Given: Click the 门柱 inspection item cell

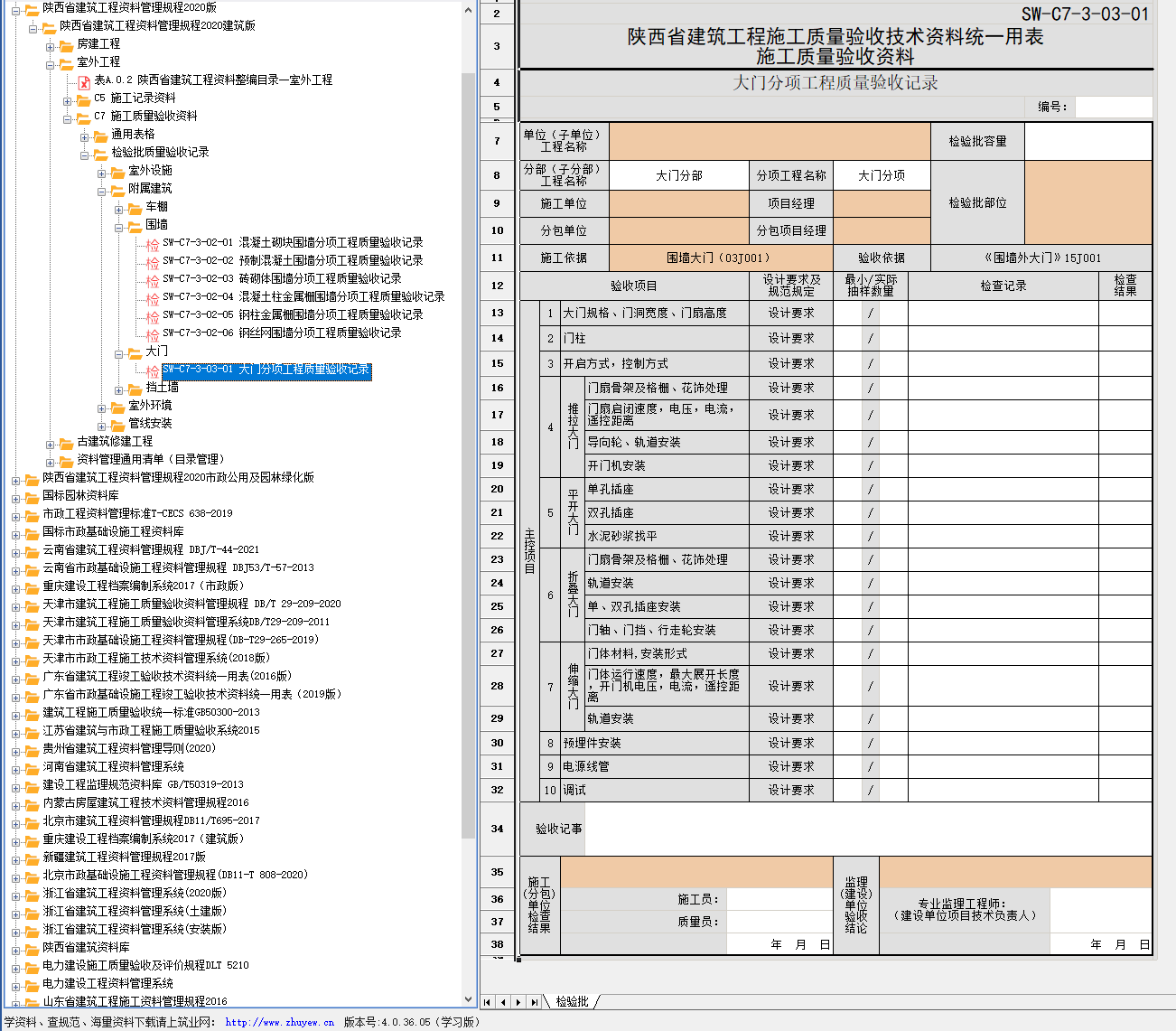Looking at the screenshot, I should [655, 338].
